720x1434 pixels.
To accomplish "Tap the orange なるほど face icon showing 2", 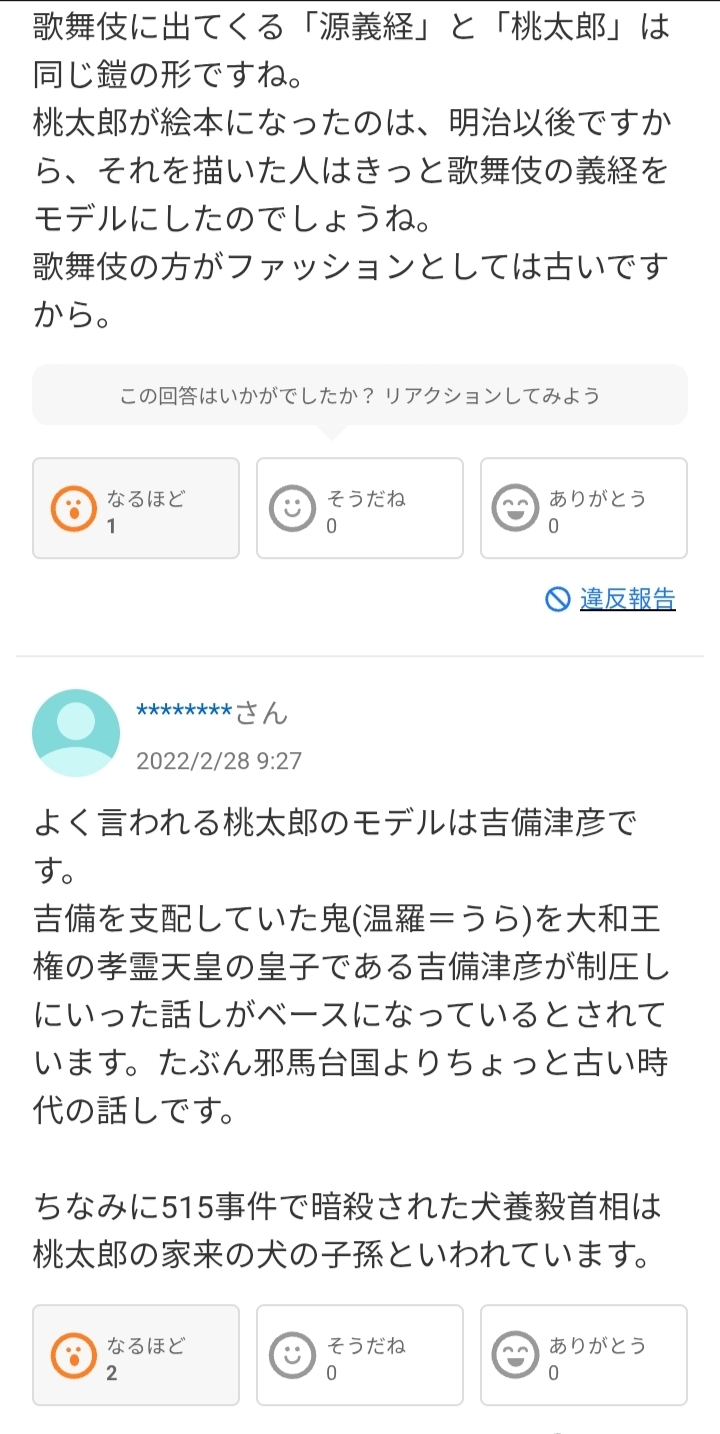I will click(x=74, y=1356).
